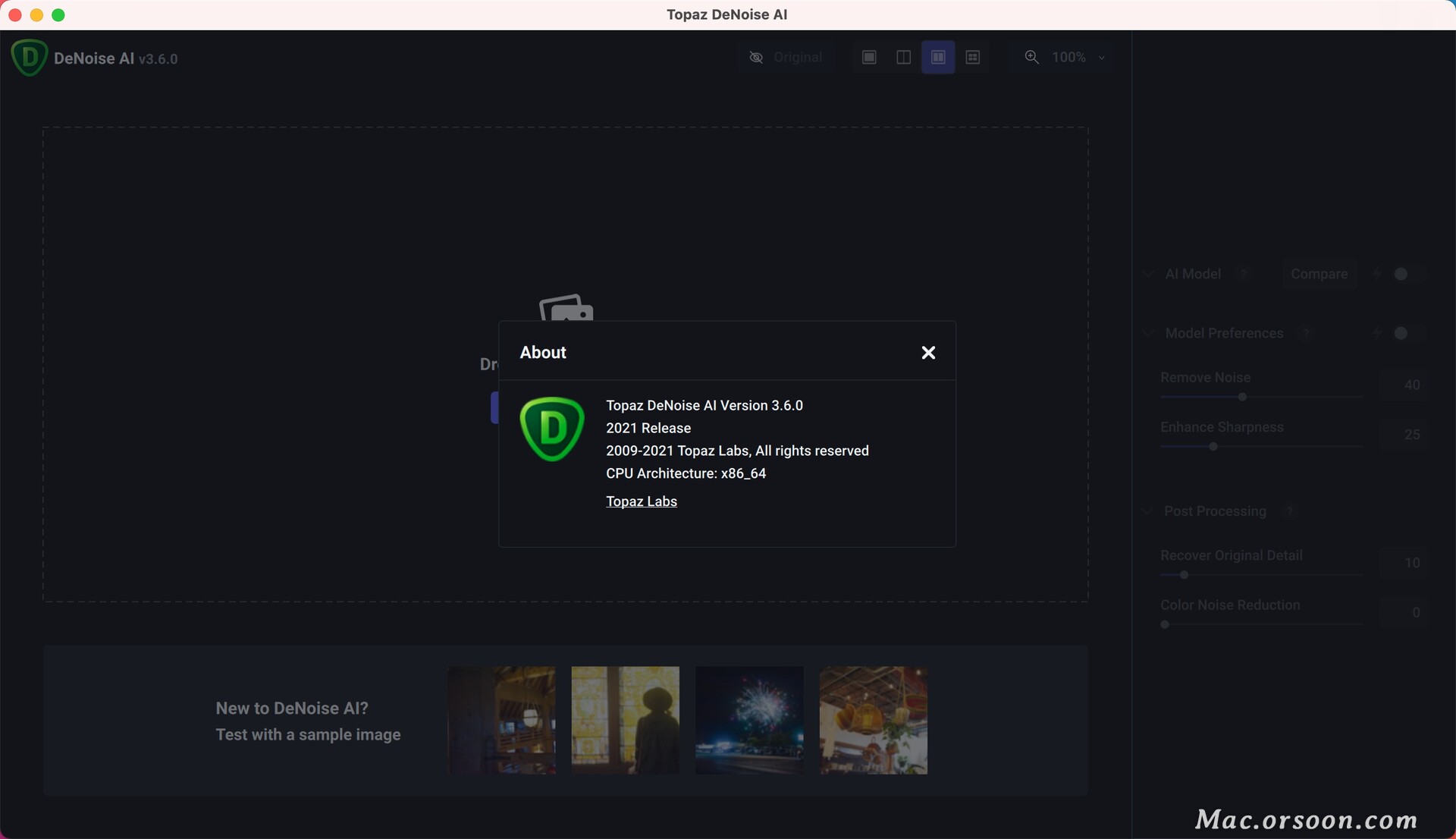Minimize window with the yellow button
Viewport: 1456px width, 839px height.
(x=36, y=14)
